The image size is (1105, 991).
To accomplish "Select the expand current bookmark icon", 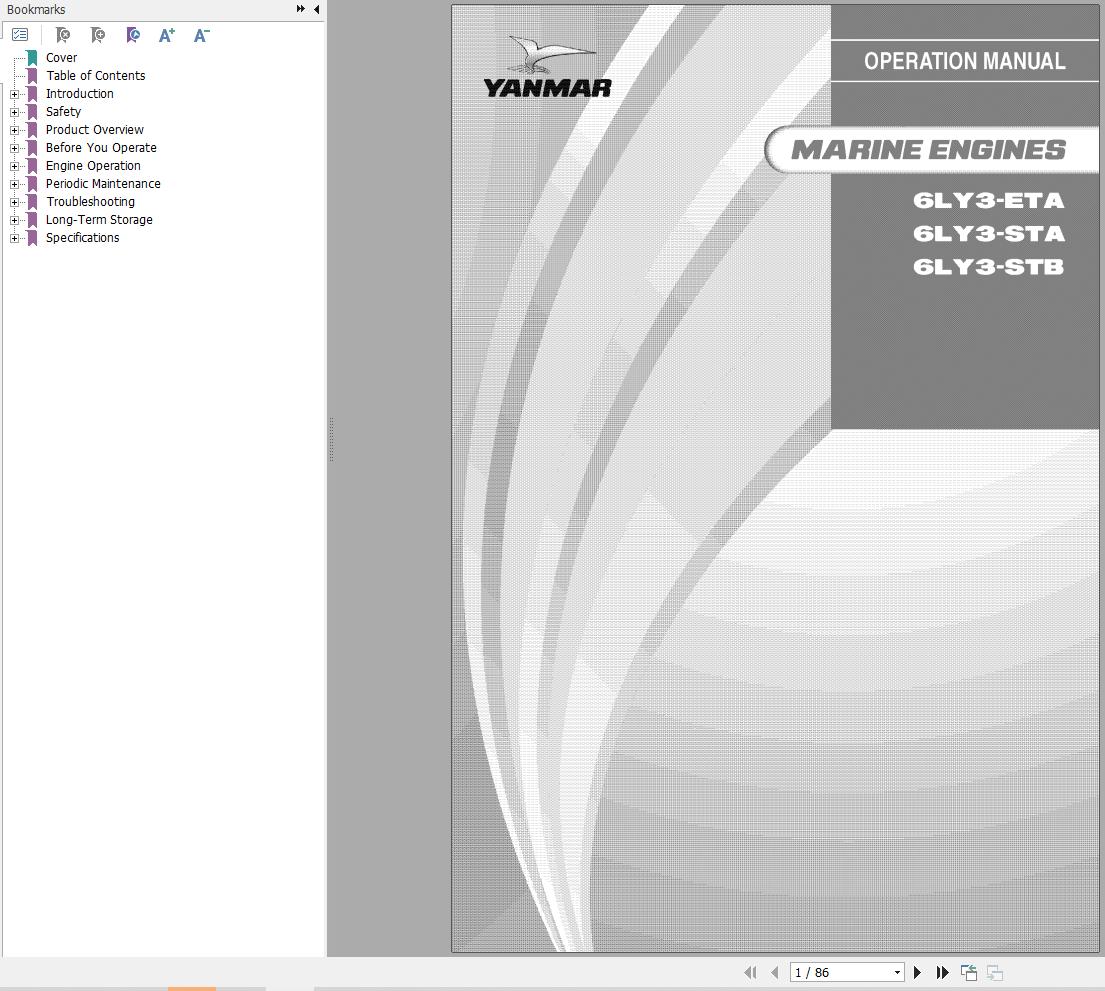I will tap(132, 35).
